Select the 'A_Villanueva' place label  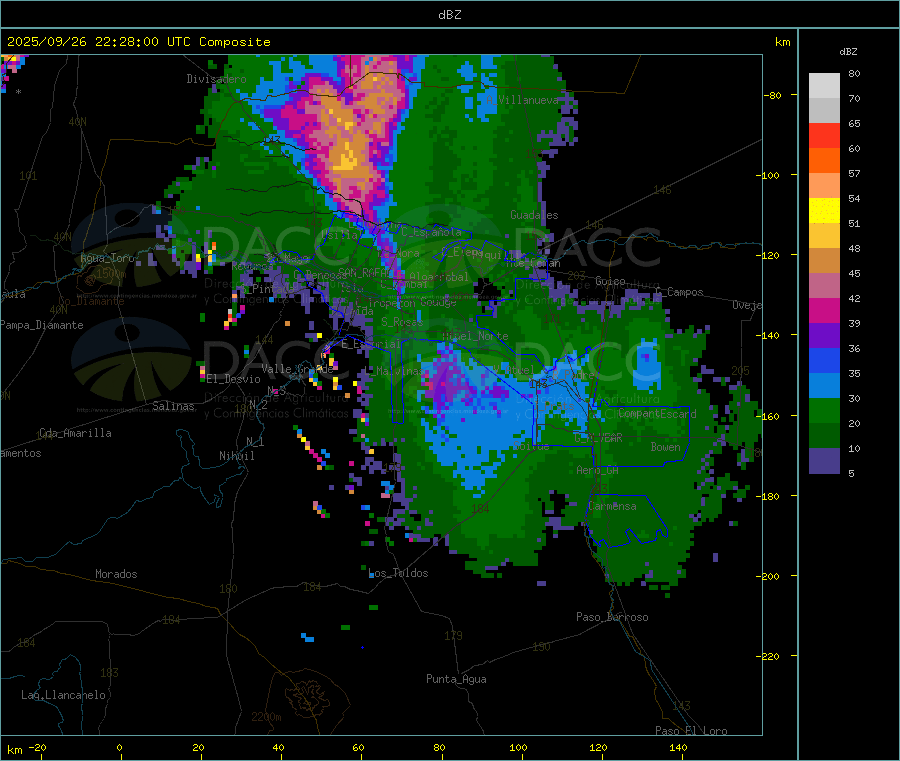pyautogui.click(x=522, y=100)
